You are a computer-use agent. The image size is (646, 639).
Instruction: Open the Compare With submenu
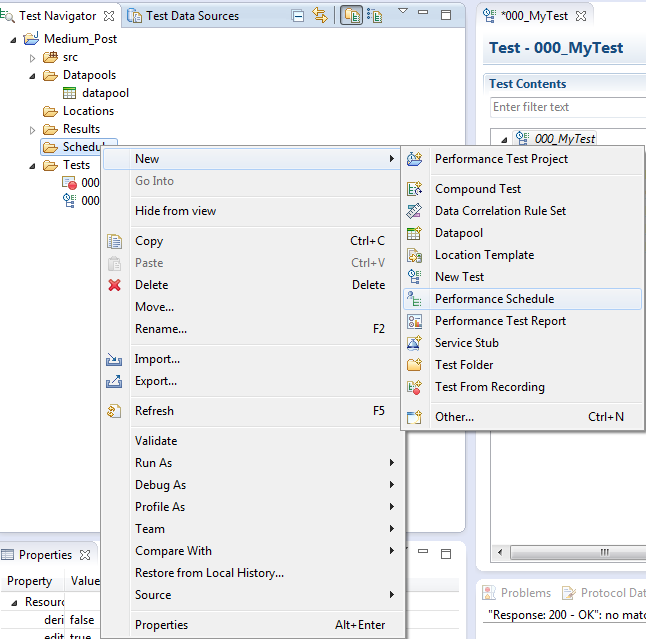[251, 551]
